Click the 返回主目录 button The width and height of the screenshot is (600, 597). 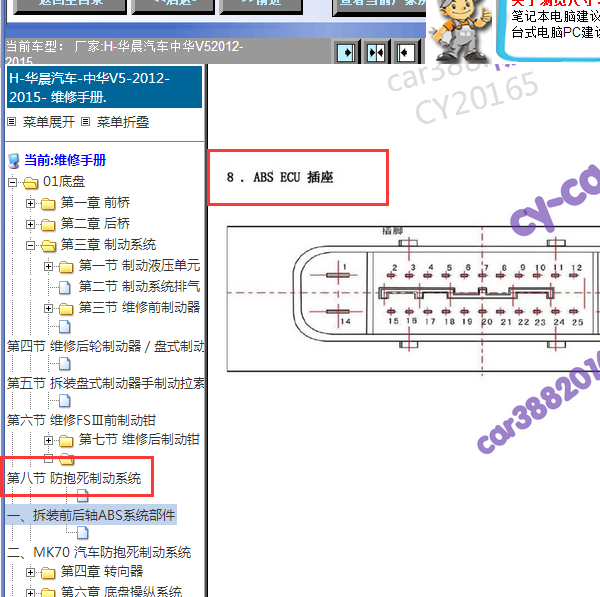(70, 6)
